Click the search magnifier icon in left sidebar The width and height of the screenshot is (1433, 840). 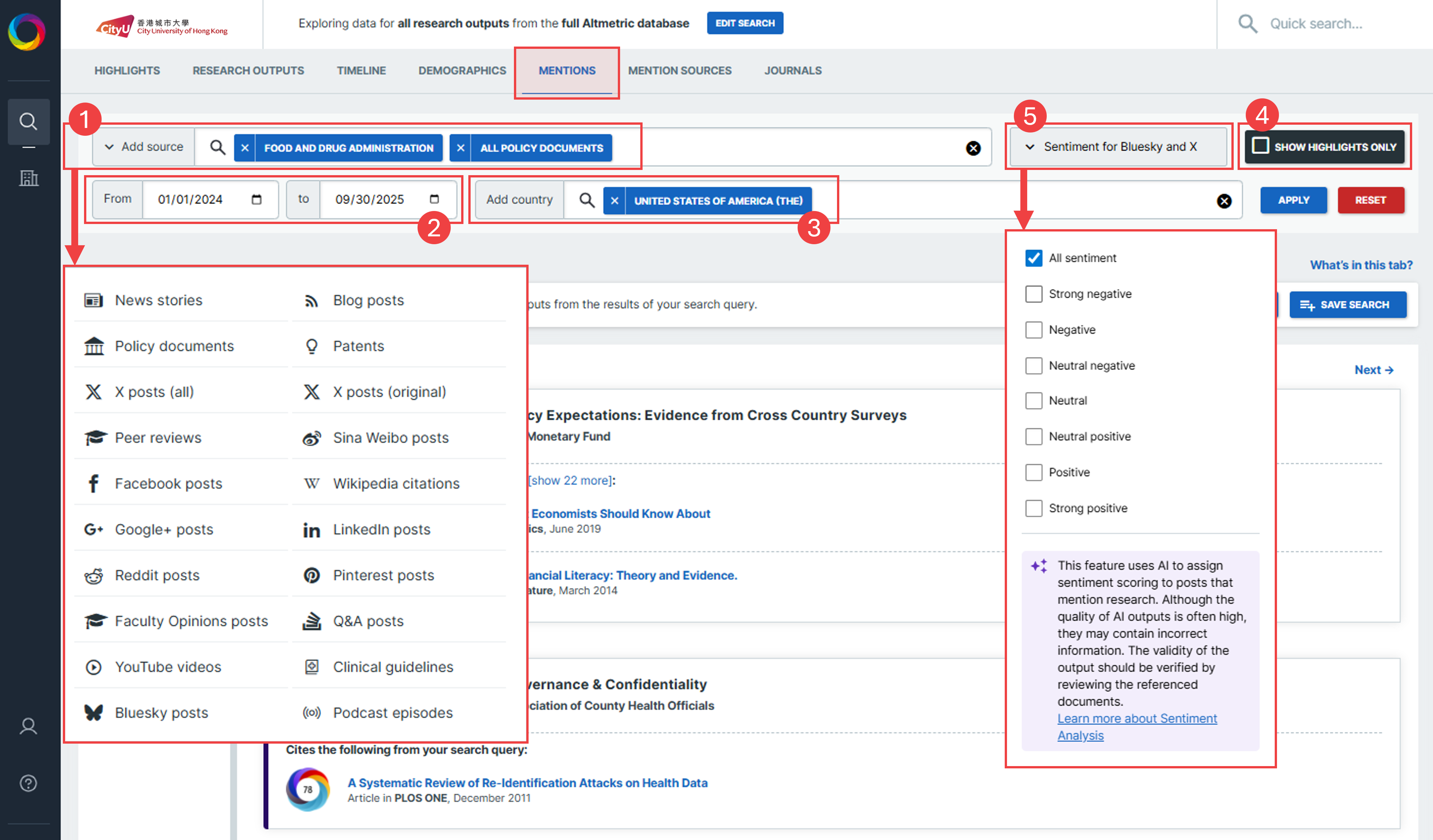(28, 121)
